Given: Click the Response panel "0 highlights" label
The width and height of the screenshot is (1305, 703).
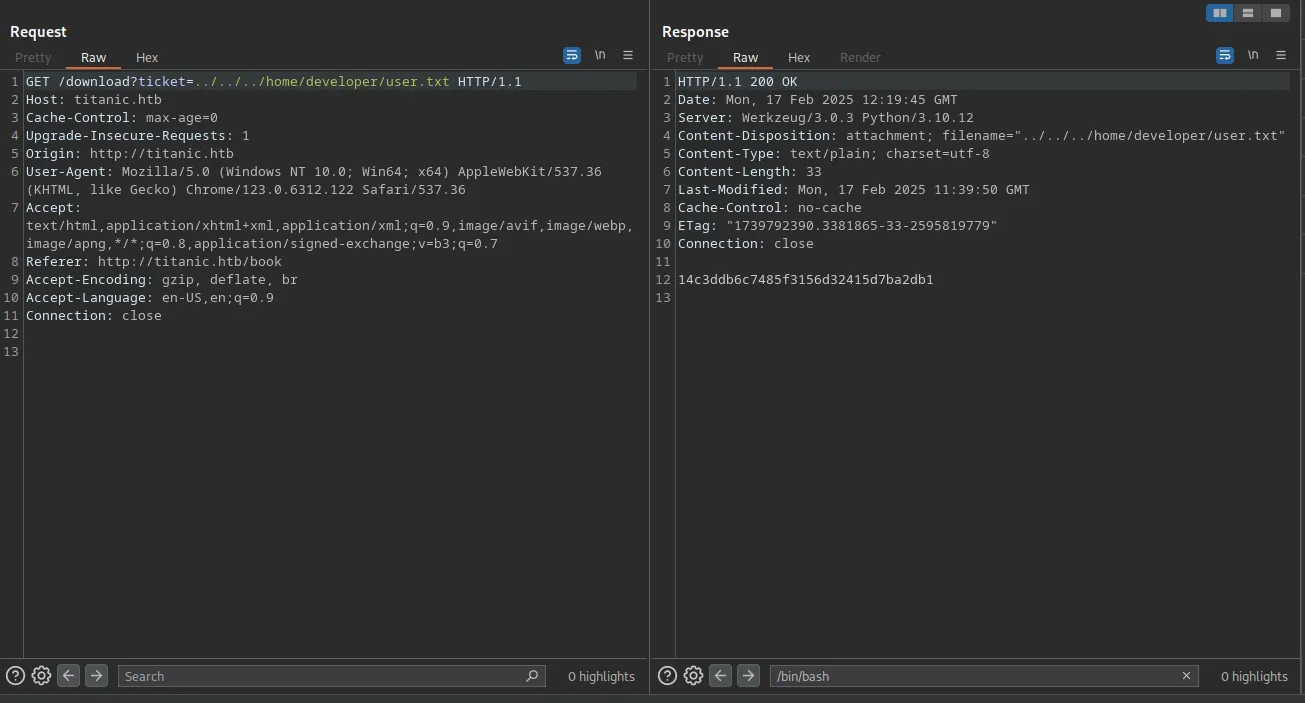Looking at the screenshot, I should (x=1254, y=677).
